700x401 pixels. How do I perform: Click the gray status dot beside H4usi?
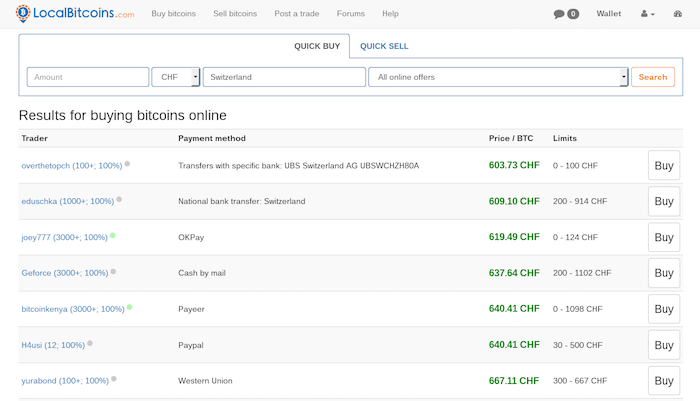[90, 343]
